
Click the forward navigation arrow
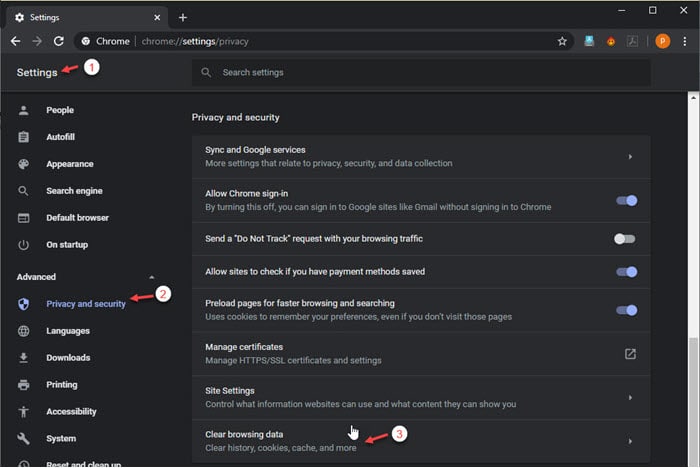point(37,42)
